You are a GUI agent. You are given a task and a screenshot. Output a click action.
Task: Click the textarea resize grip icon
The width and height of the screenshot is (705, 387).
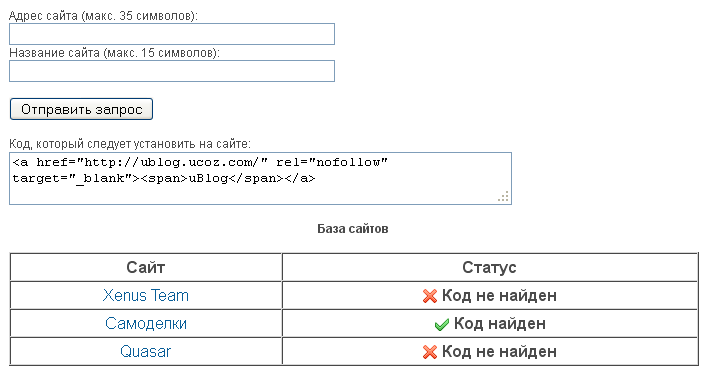click(503, 196)
